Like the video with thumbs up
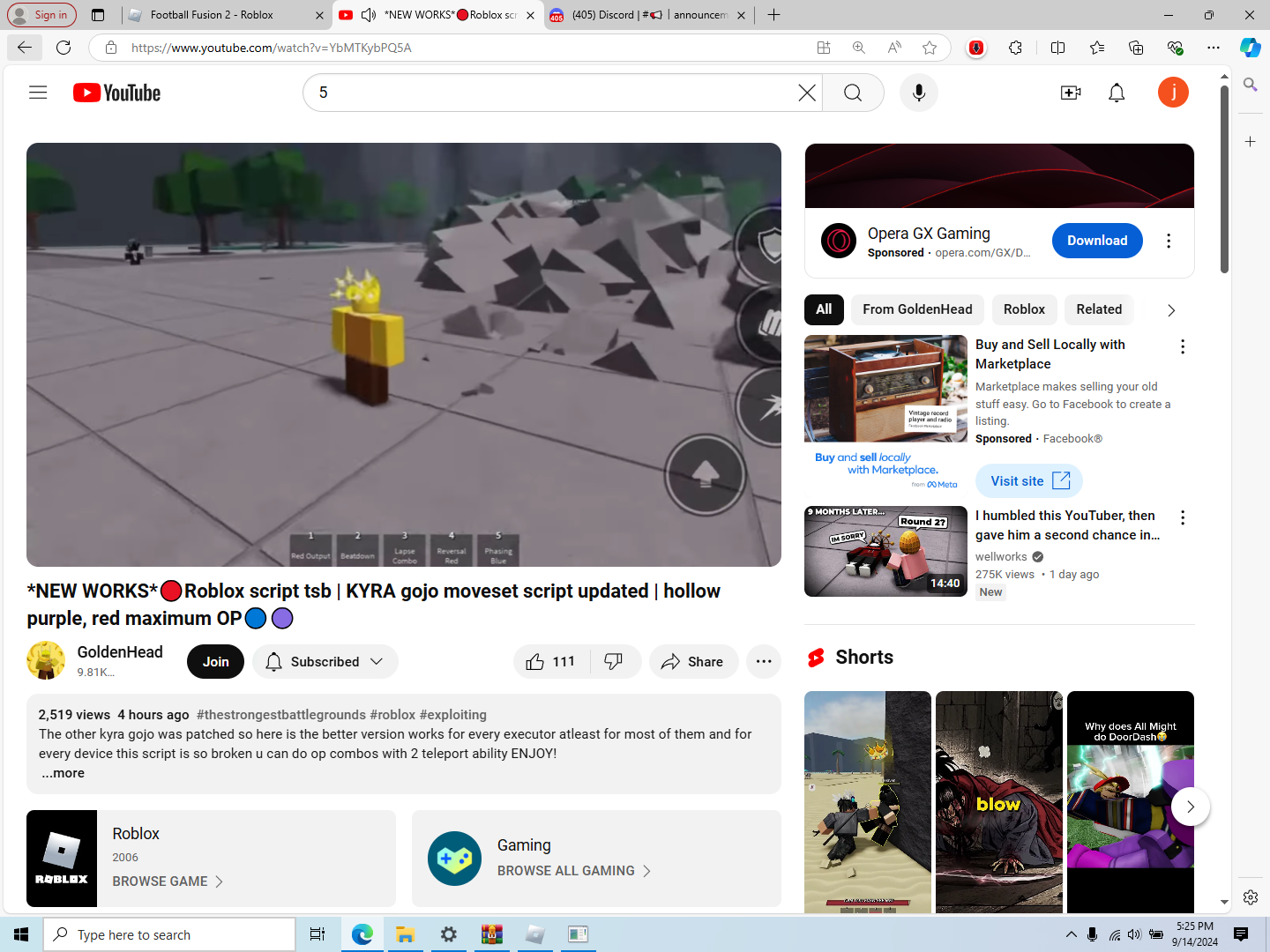Image resolution: width=1270 pixels, height=952 pixels. point(551,662)
